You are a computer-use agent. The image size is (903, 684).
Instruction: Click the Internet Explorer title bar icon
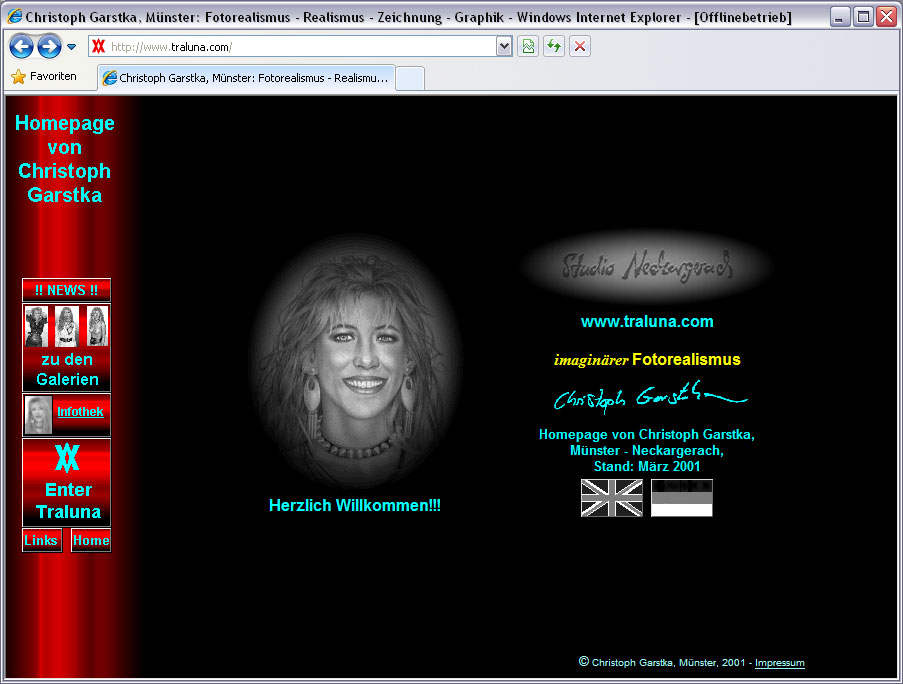14,17
